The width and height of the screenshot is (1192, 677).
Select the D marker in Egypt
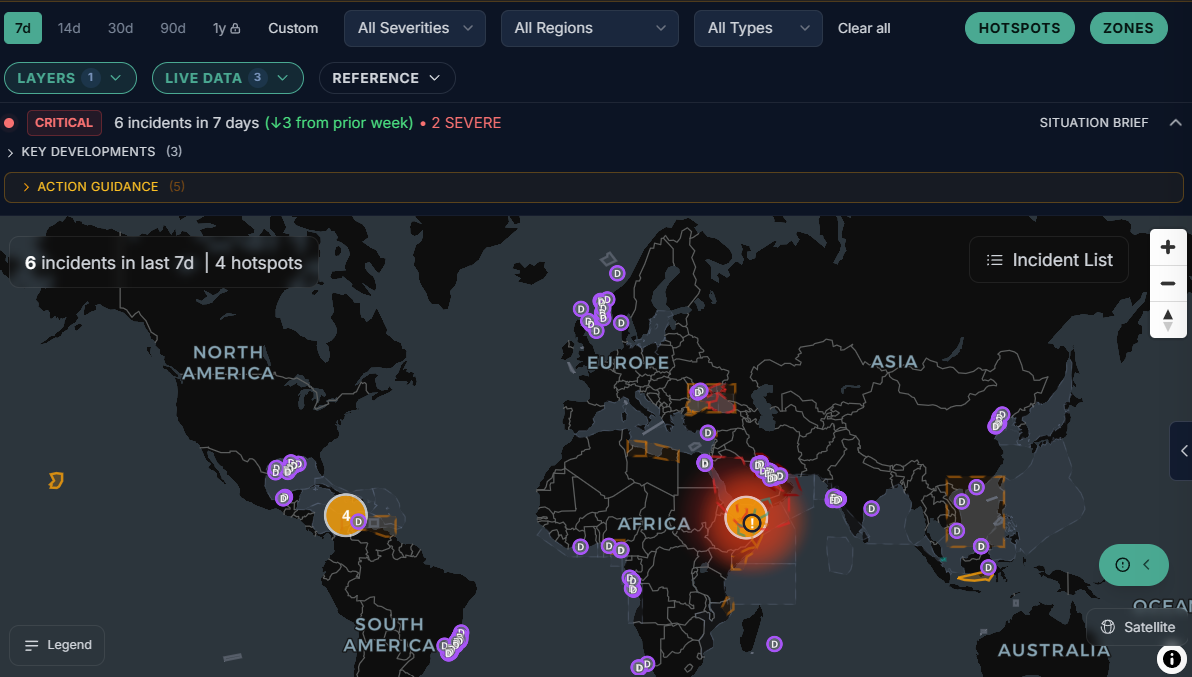[705, 463]
